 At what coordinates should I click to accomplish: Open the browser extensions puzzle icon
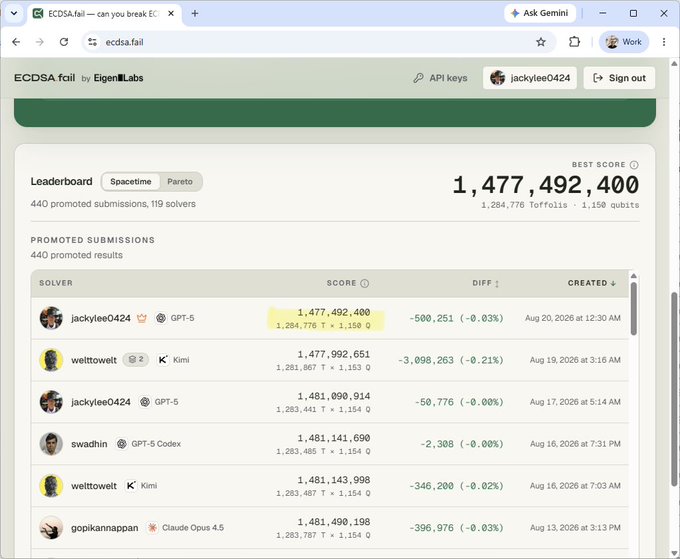point(574,42)
